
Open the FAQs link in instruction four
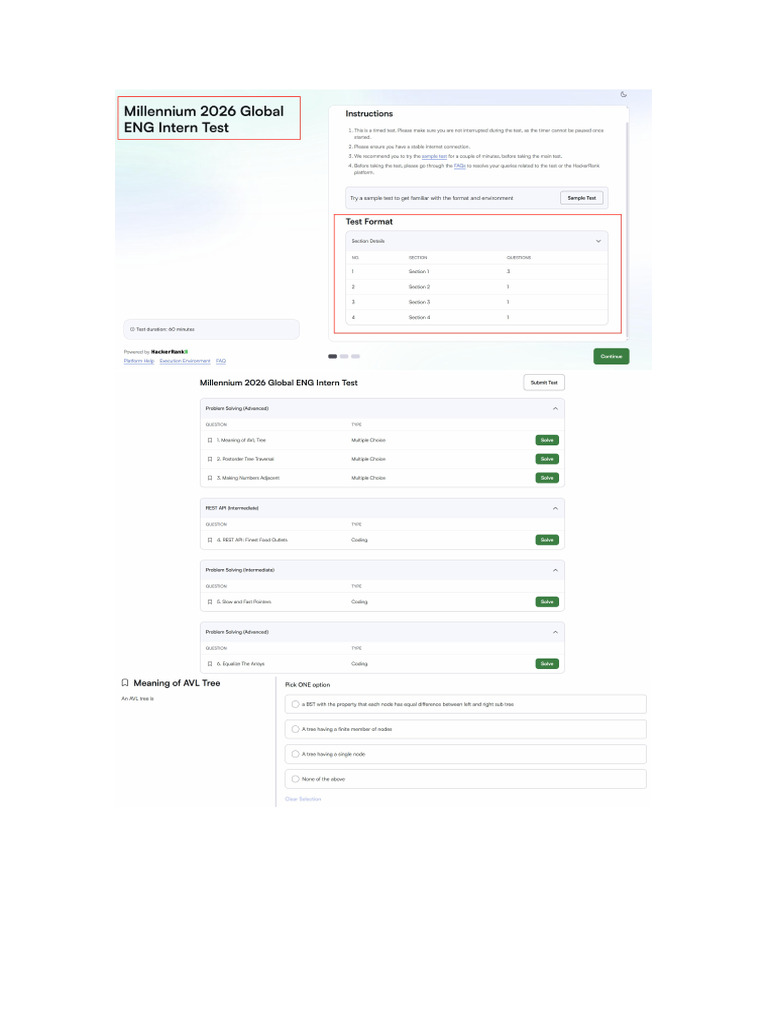[460, 166]
